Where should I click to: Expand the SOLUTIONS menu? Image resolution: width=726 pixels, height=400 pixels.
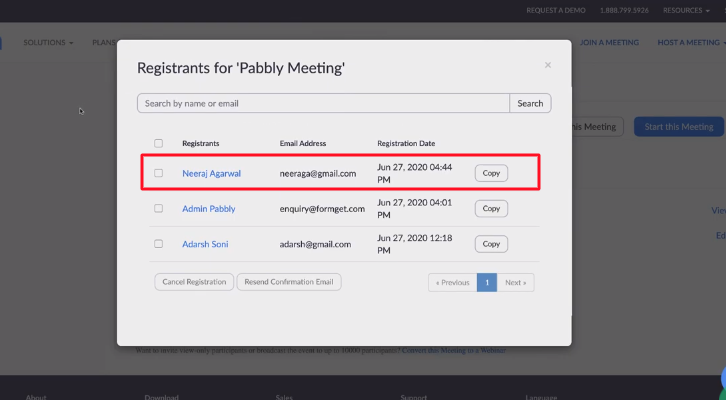click(x=48, y=43)
